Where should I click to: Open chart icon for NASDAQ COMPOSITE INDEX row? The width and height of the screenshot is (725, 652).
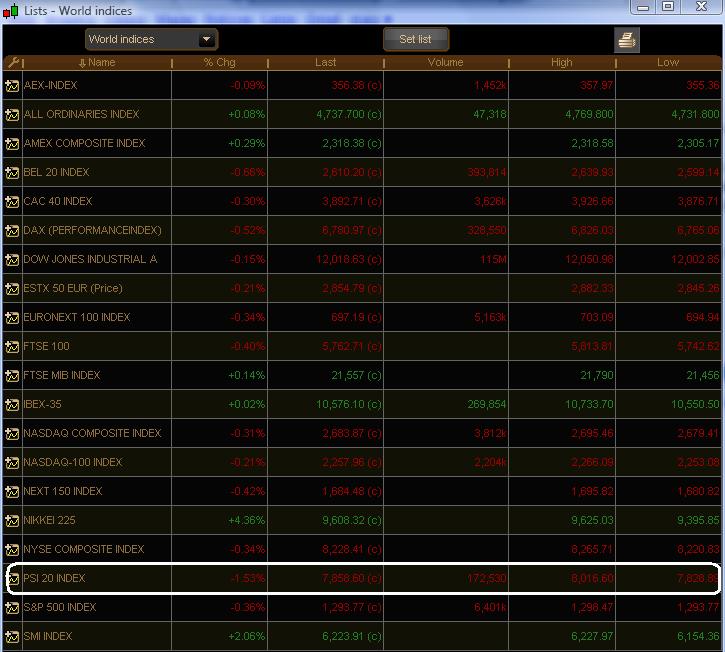click(x=12, y=434)
